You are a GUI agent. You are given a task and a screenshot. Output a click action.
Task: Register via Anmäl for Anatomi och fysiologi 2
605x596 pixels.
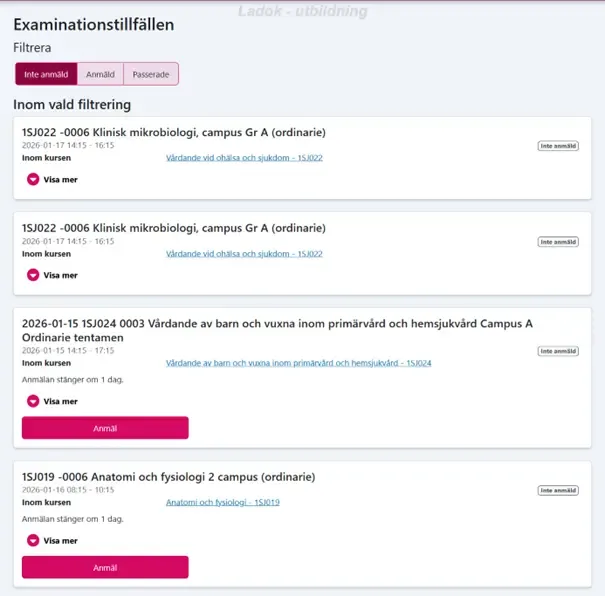click(105, 567)
